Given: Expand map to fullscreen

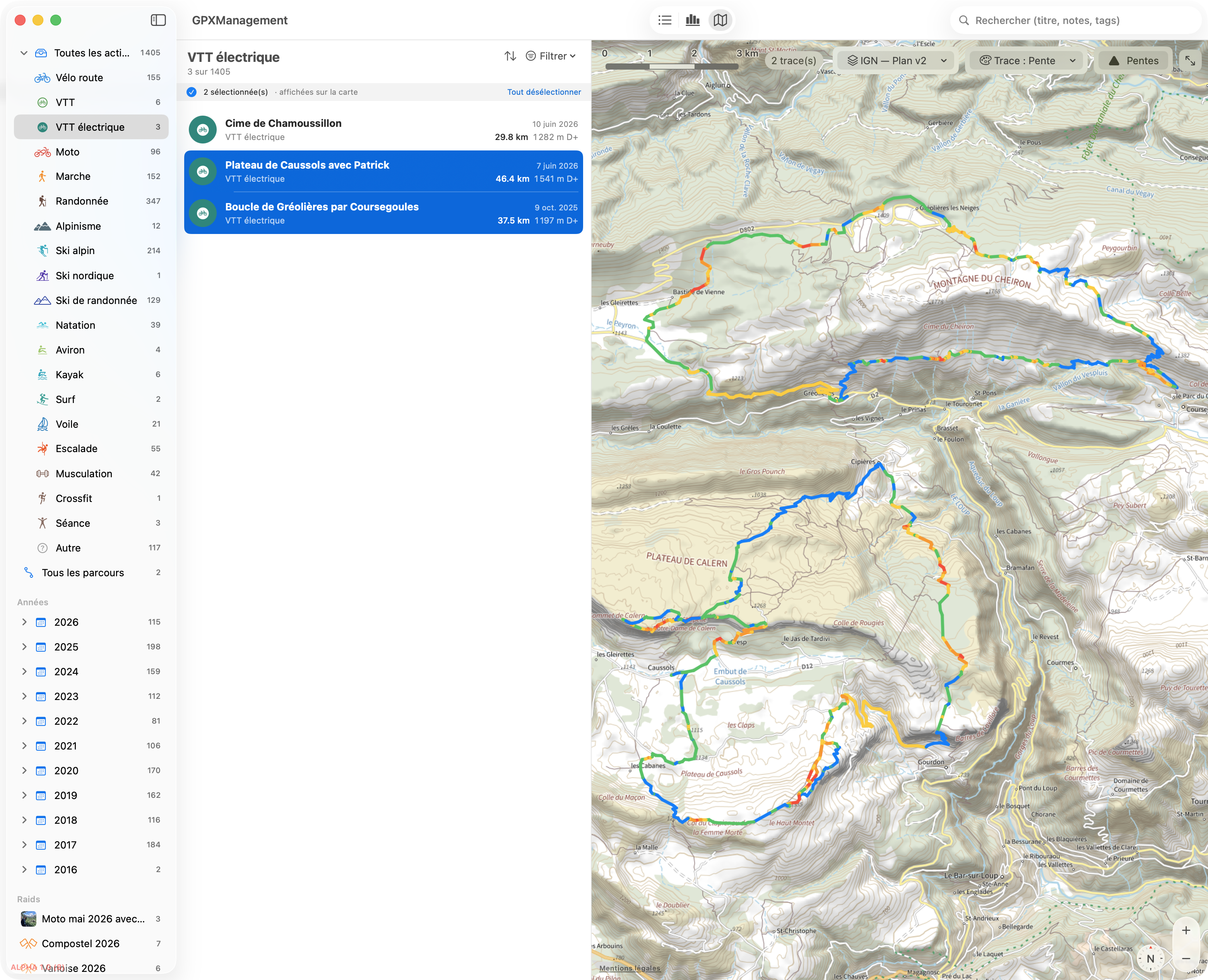Looking at the screenshot, I should click(1190, 60).
